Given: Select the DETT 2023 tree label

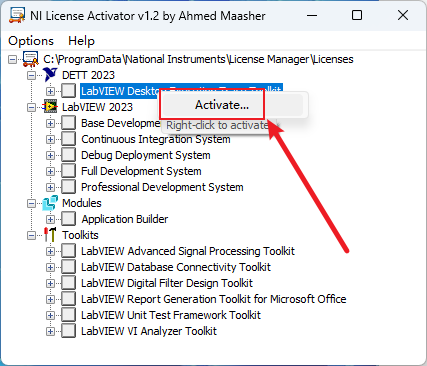Looking at the screenshot, I should pyautogui.click(x=88, y=75).
